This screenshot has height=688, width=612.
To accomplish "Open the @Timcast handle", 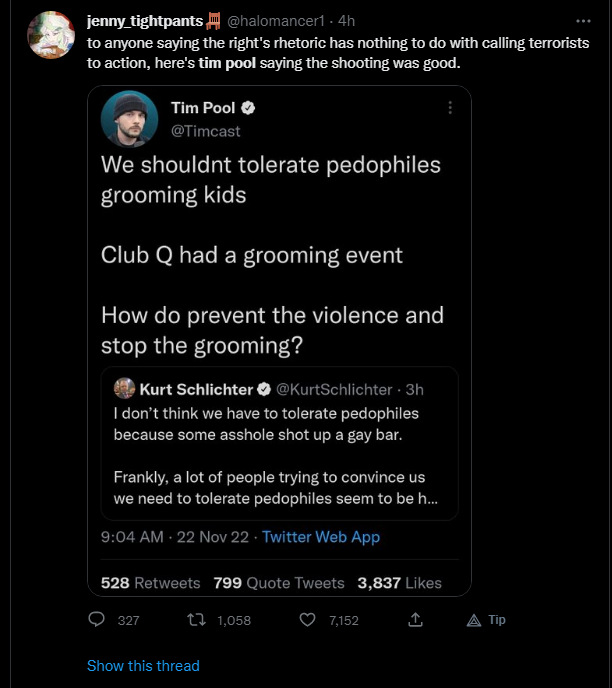I will point(206,131).
